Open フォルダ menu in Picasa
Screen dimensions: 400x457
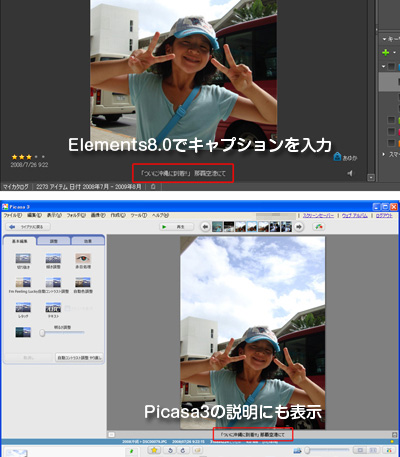point(76,215)
